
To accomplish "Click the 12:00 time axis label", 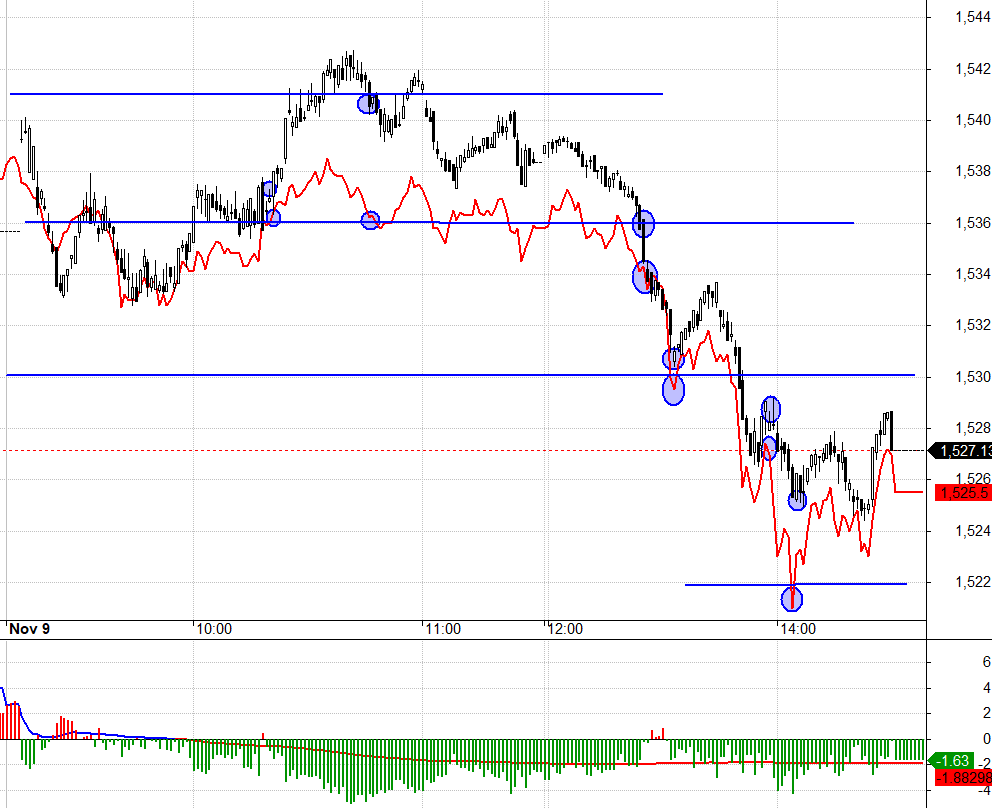I will point(565,629).
